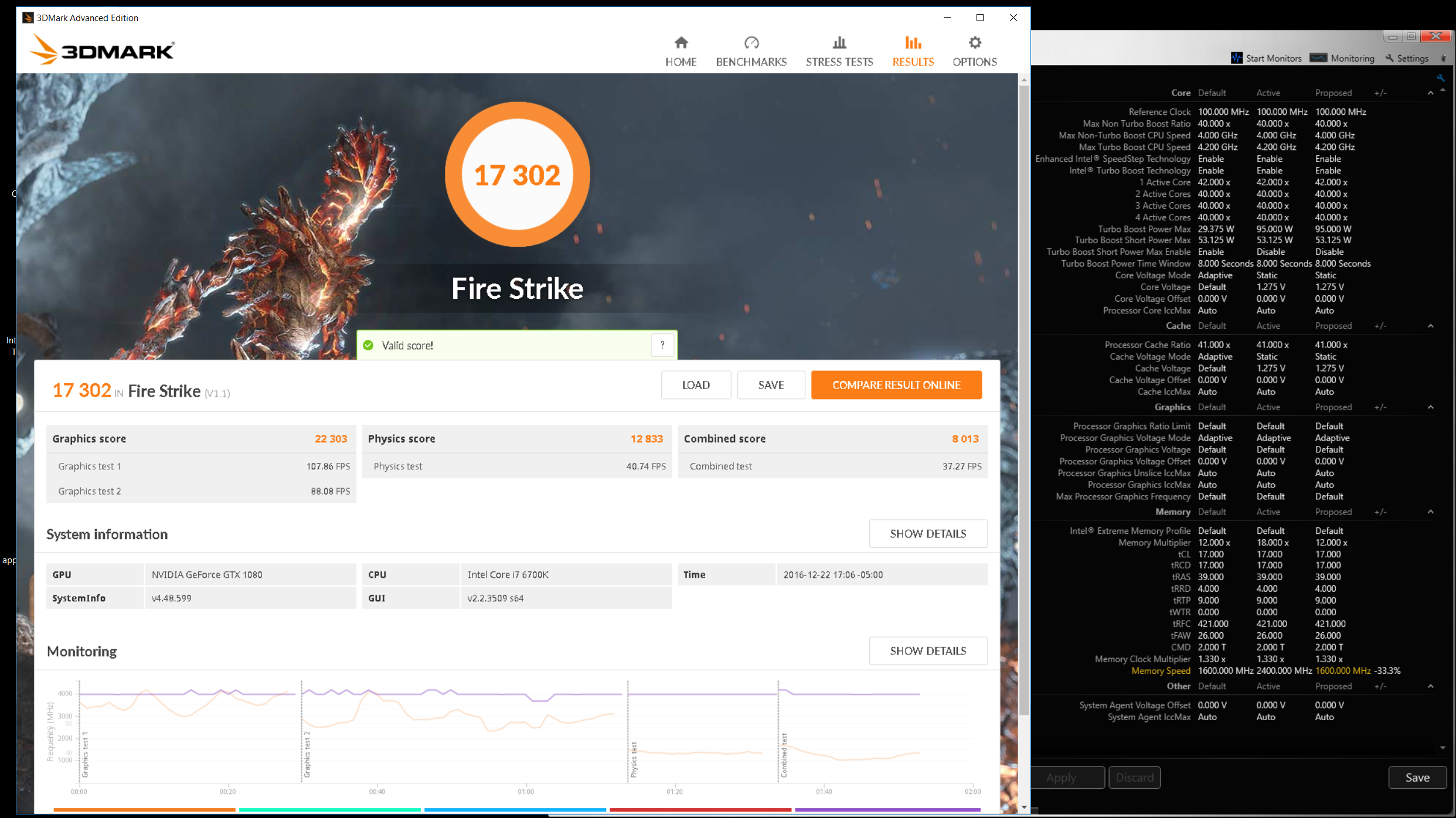Open Settings wrench in tuning utility
Viewport: 1456px width, 818px height.
pos(1407,58)
